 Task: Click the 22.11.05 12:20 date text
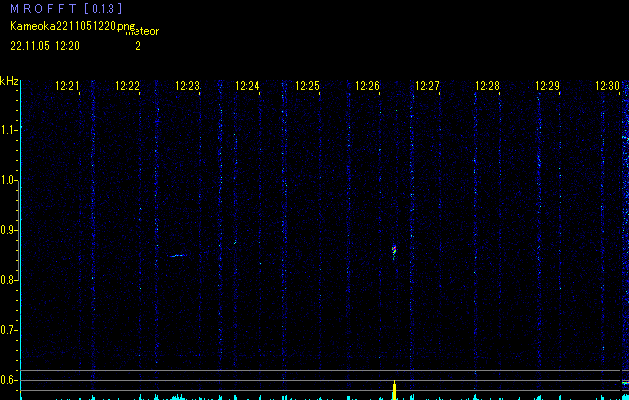(45, 46)
